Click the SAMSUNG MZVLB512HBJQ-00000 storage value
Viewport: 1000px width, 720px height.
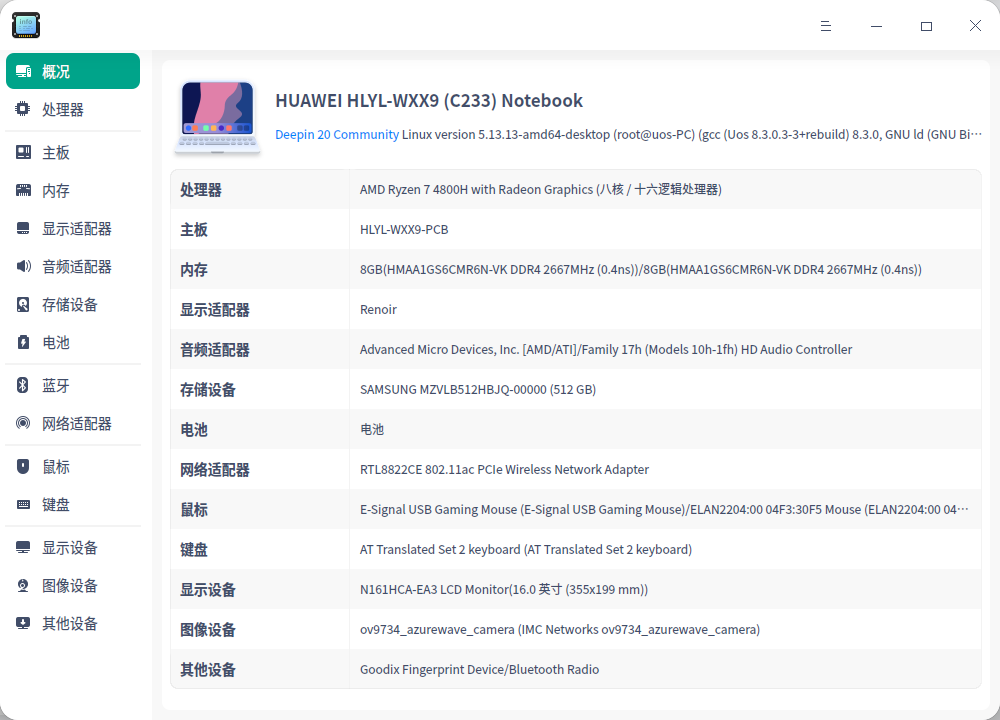click(x=478, y=390)
